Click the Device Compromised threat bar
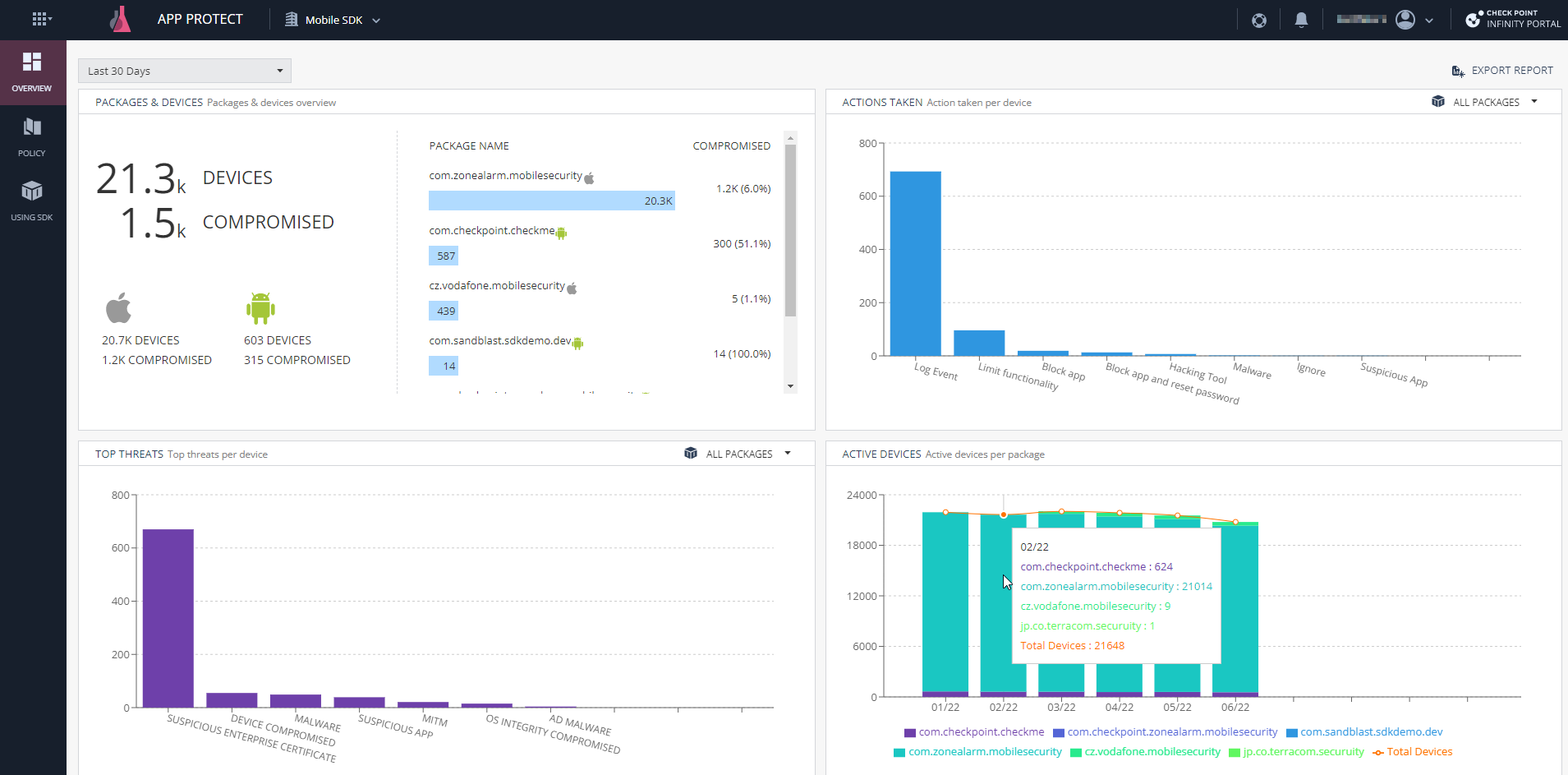Viewport: 1568px width, 775px height. coord(232,700)
